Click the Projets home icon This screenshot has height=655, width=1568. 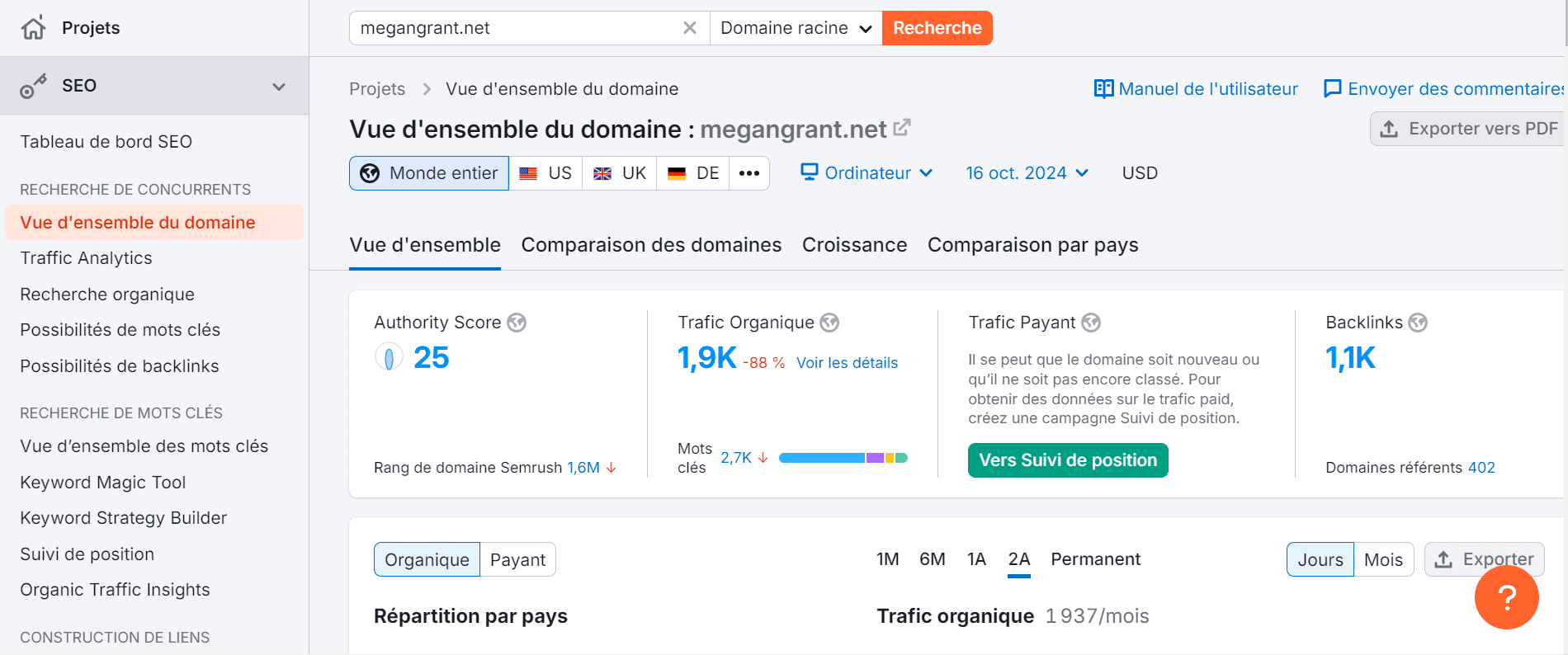(x=34, y=27)
